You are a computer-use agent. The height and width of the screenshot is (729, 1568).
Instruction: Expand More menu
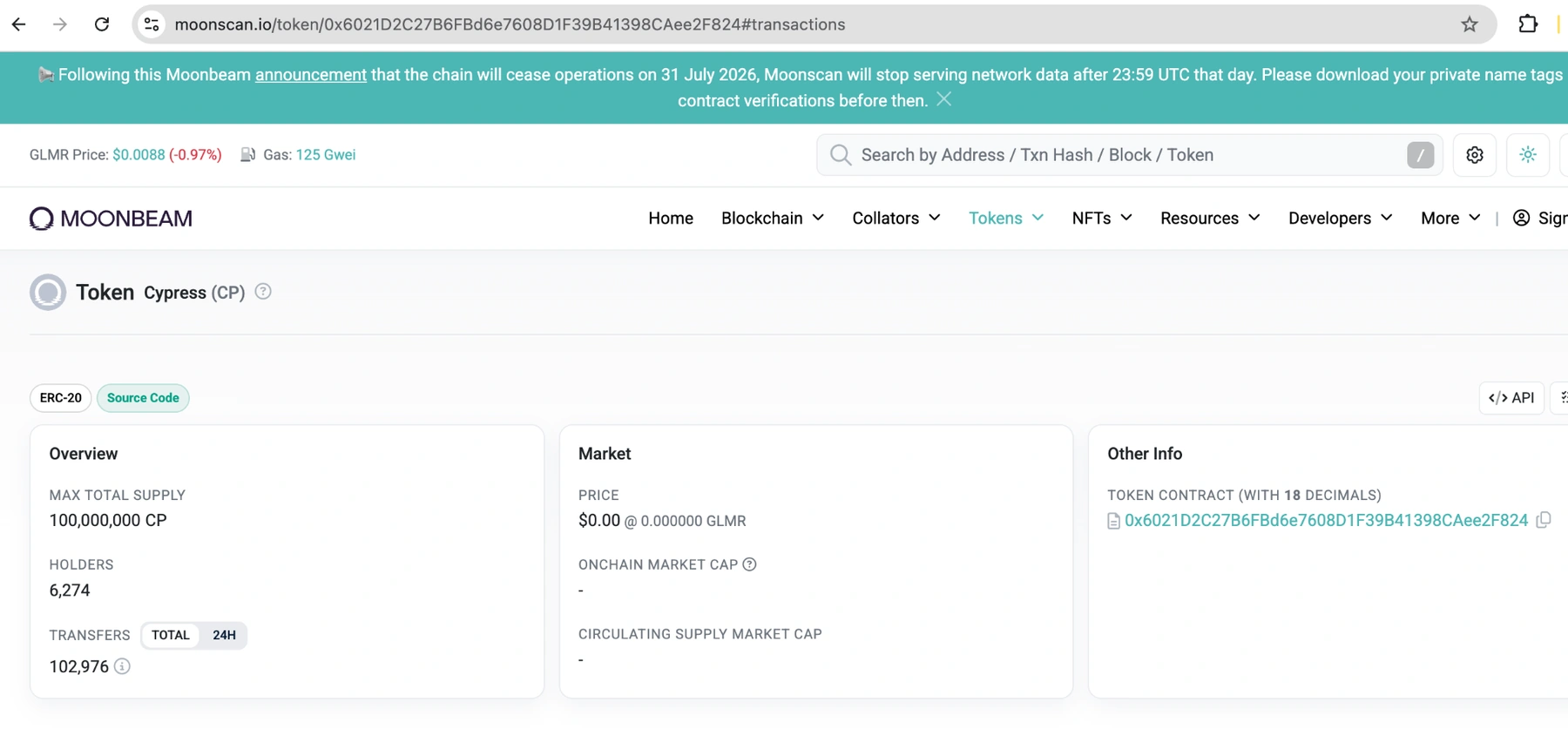[x=1450, y=219]
